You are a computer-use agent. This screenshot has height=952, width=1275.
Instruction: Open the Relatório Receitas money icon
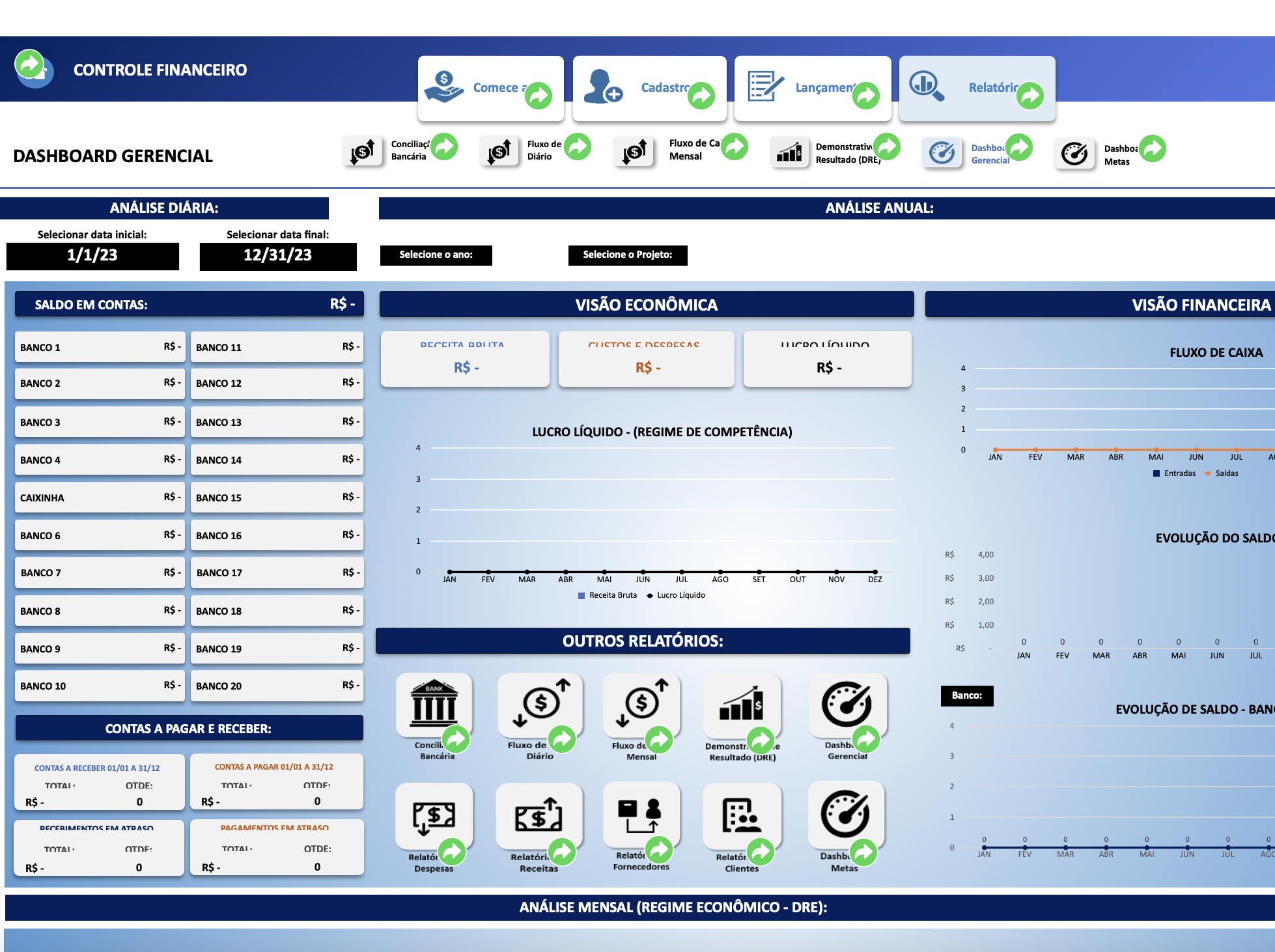click(x=539, y=814)
